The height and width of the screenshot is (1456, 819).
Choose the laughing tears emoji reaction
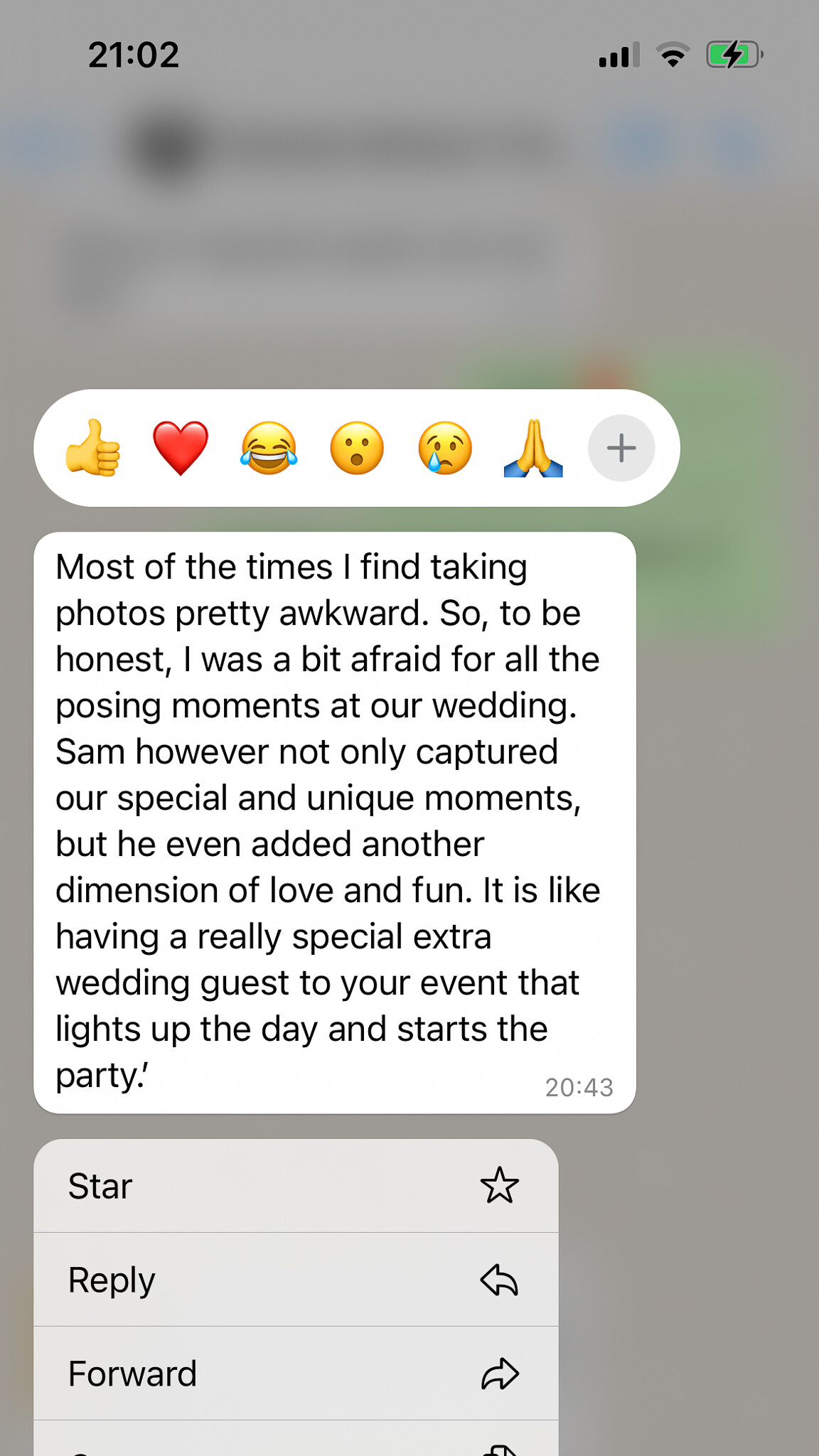(269, 448)
